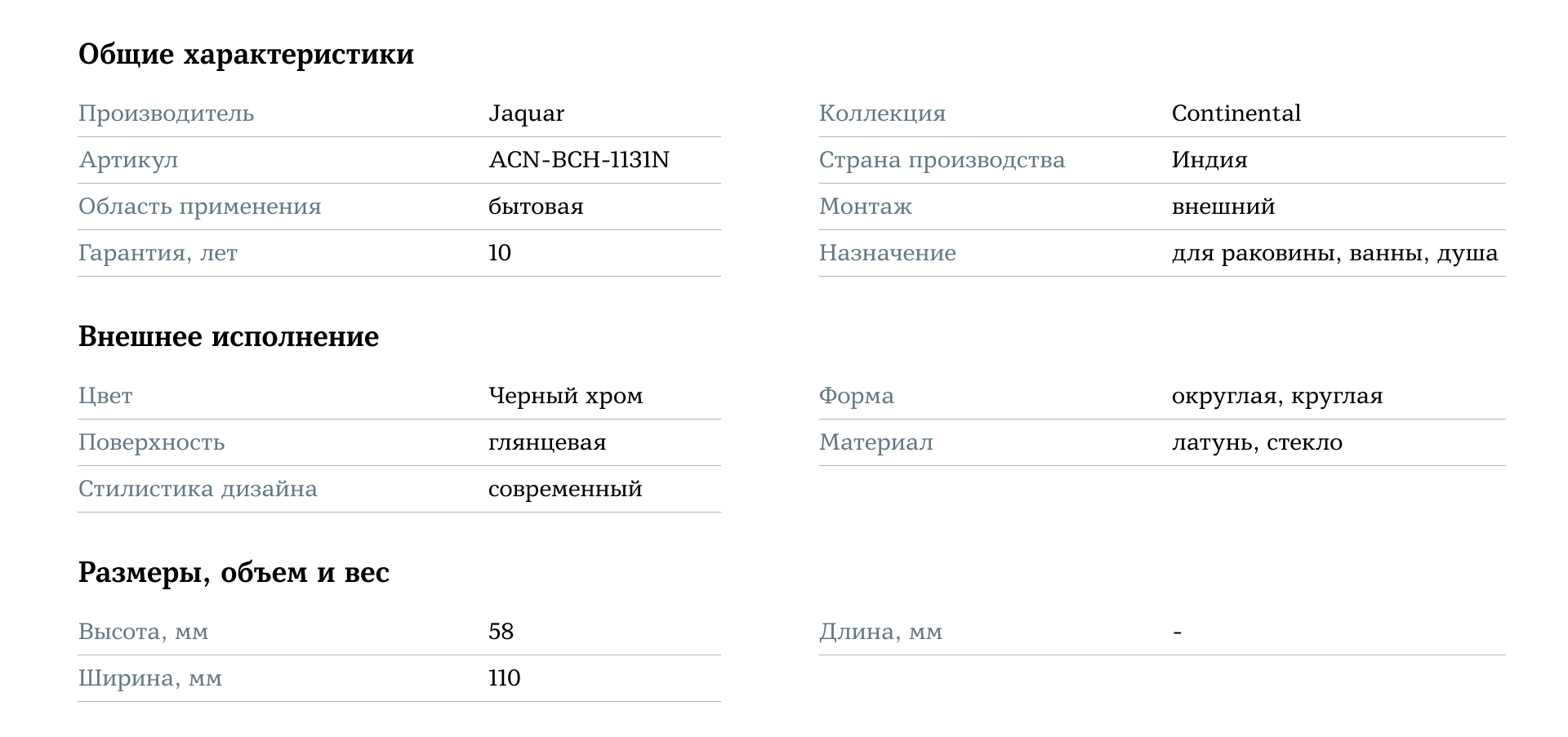Click the value для раковины, ванны, душа
The height and width of the screenshot is (737, 1568).
1334,253
